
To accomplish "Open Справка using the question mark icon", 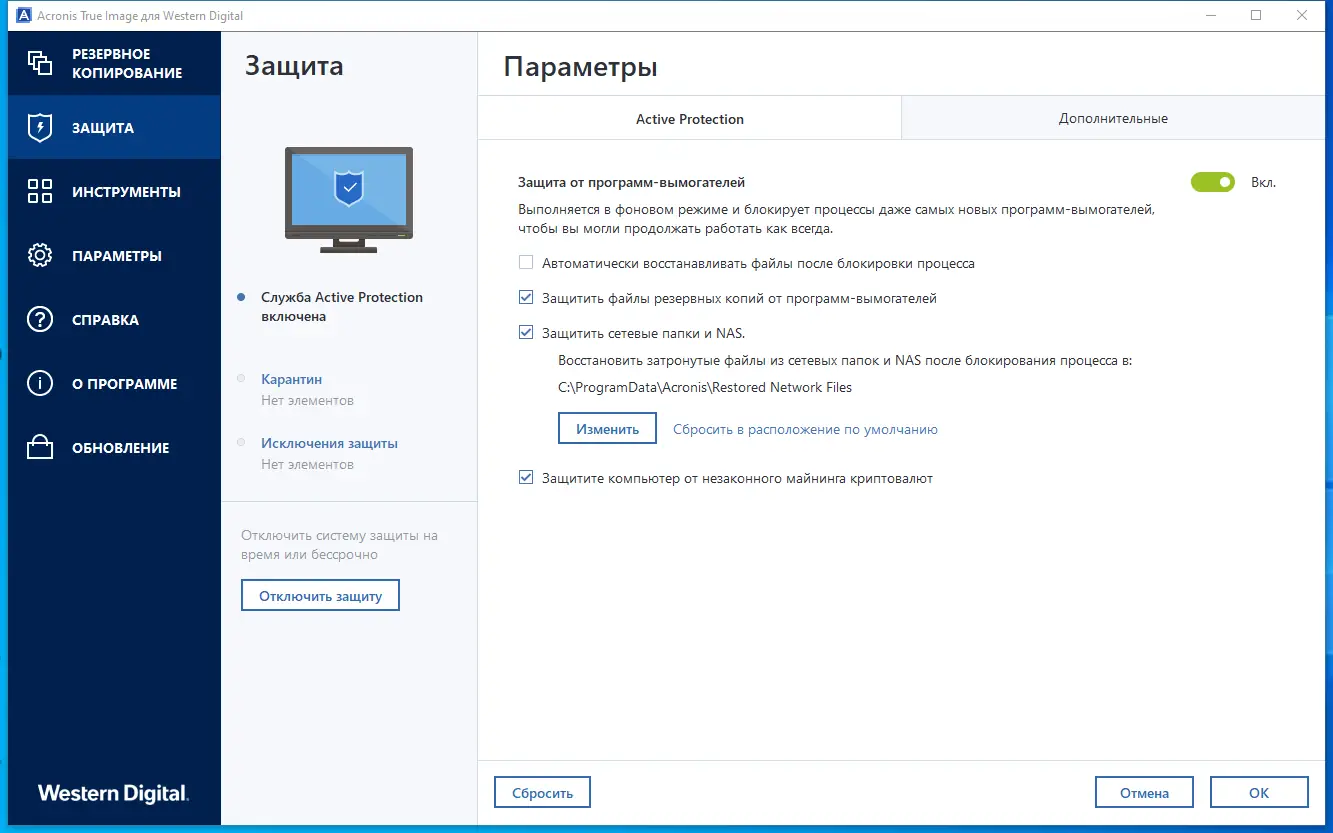I will click(39, 319).
